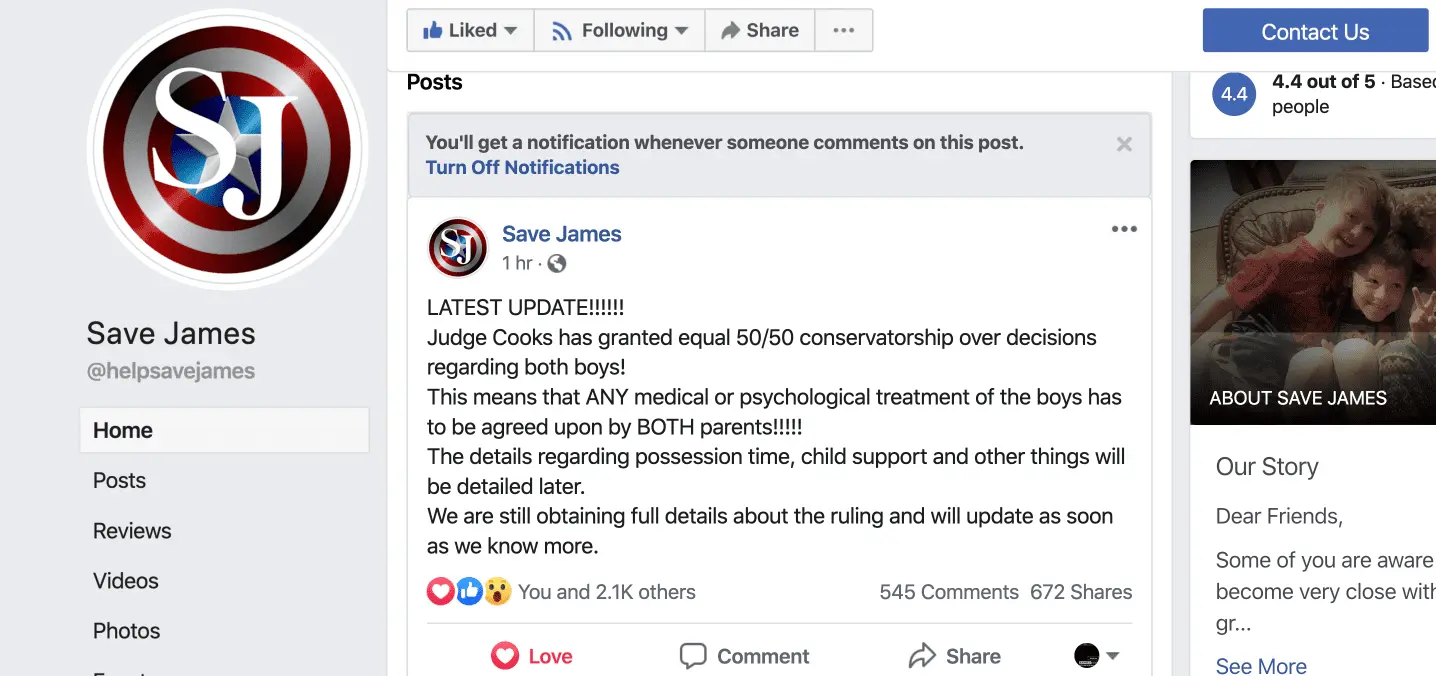Open the About Save James photo

(1313, 293)
